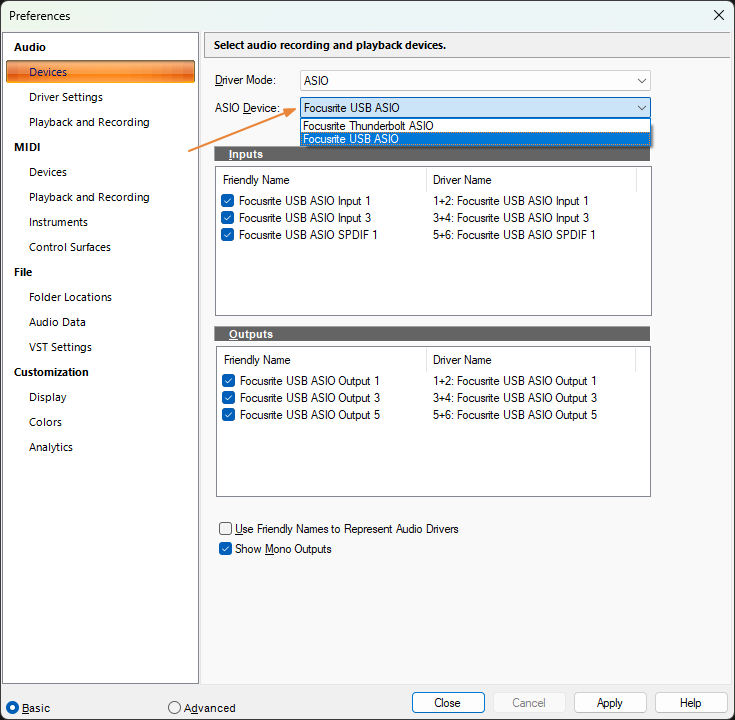Open Analytics page
This screenshot has width=735, height=720.
click(51, 447)
